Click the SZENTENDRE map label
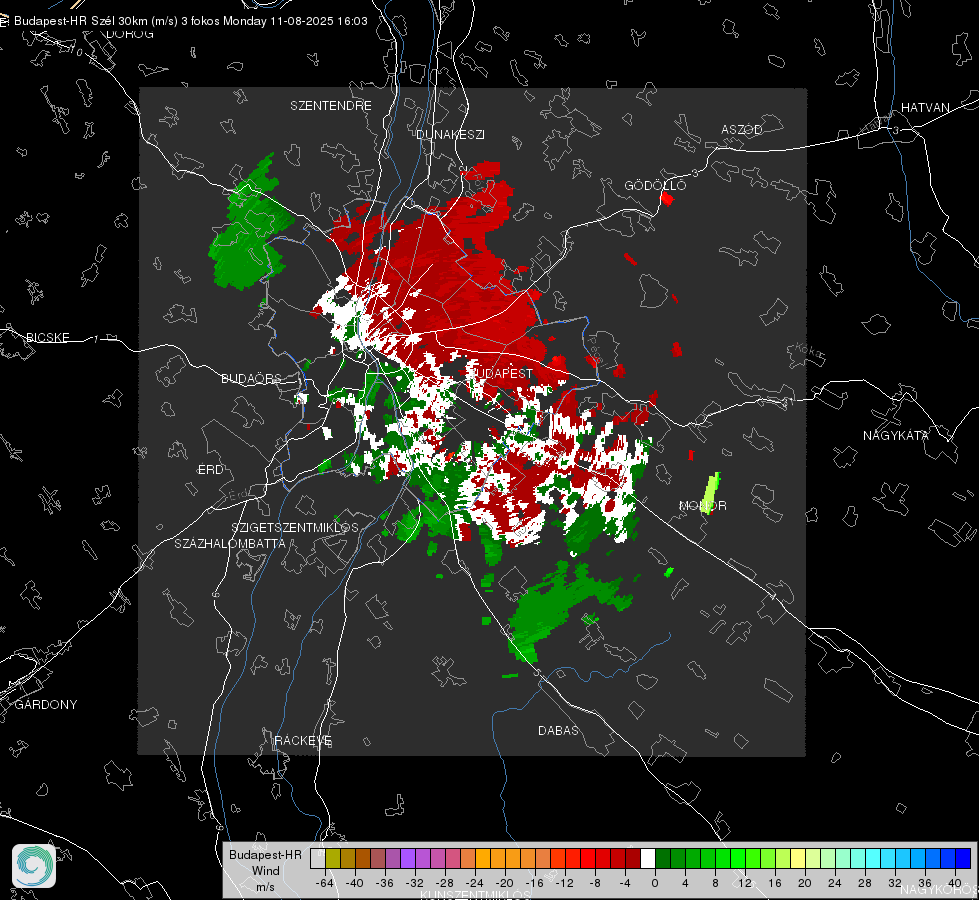 pos(331,106)
